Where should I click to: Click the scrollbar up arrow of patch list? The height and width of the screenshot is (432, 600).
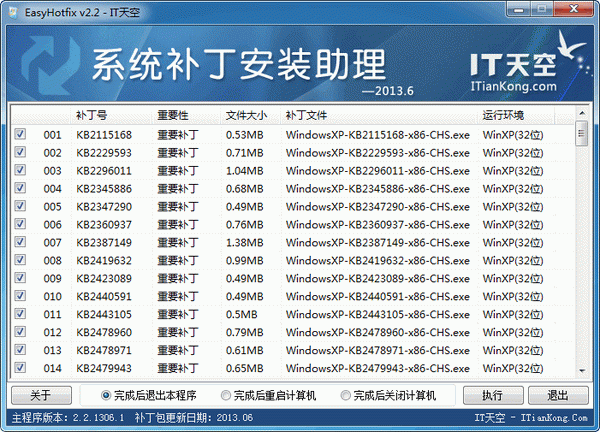point(582,113)
